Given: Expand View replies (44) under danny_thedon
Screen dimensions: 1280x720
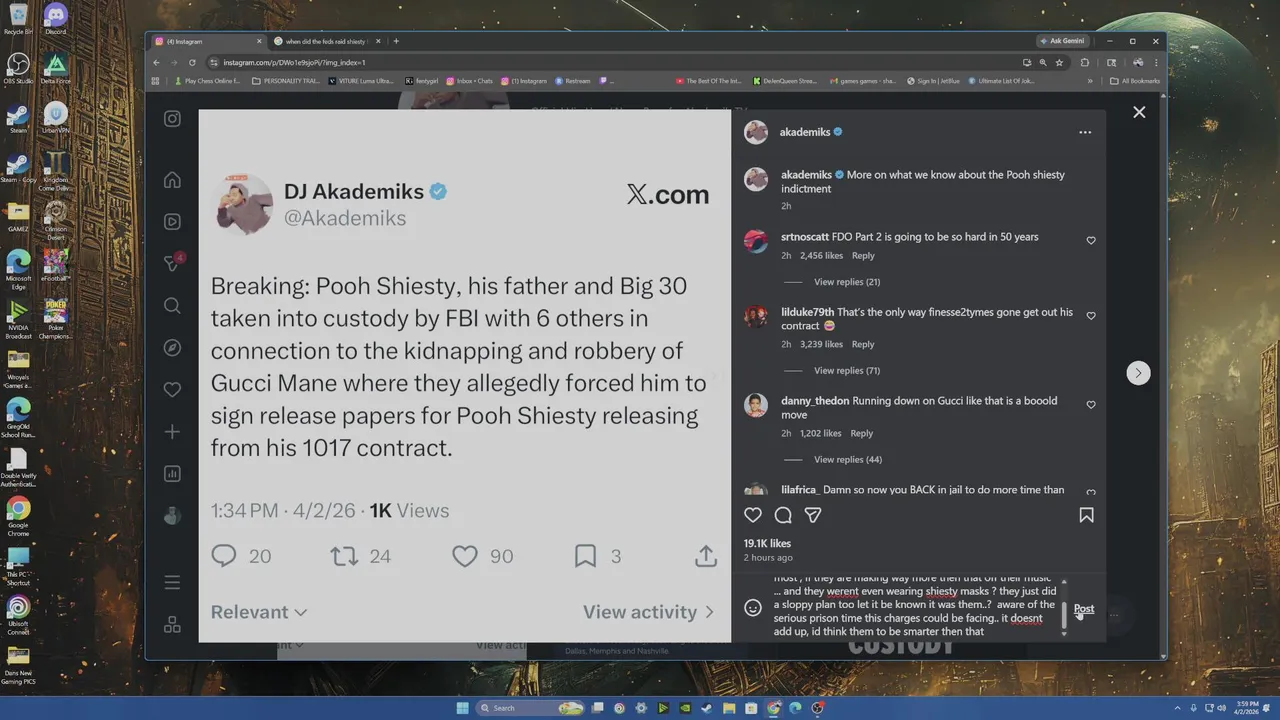Looking at the screenshot, I should pos(848,460).
